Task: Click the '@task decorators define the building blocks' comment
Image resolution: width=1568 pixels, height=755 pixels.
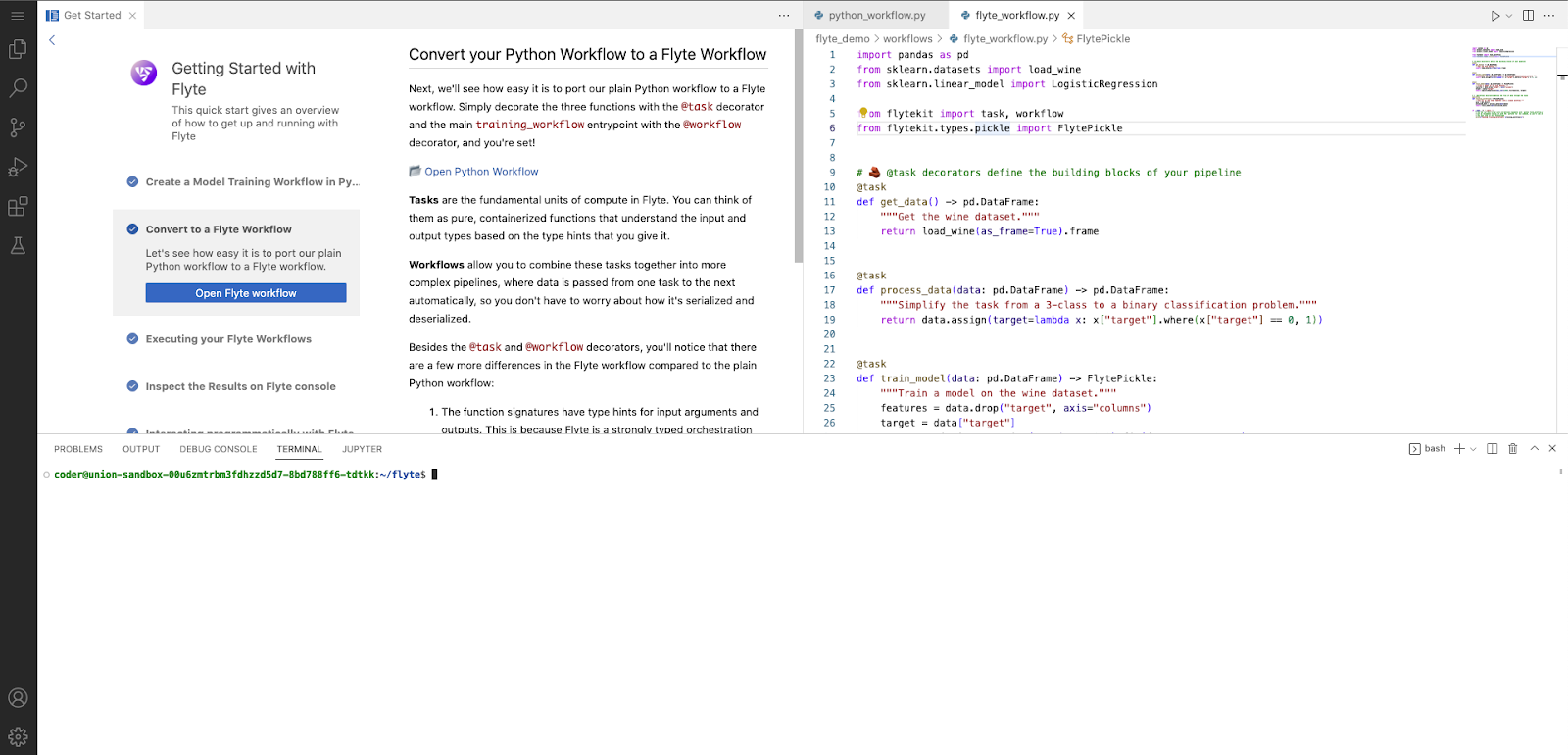Action: (x=1049, y=173)
